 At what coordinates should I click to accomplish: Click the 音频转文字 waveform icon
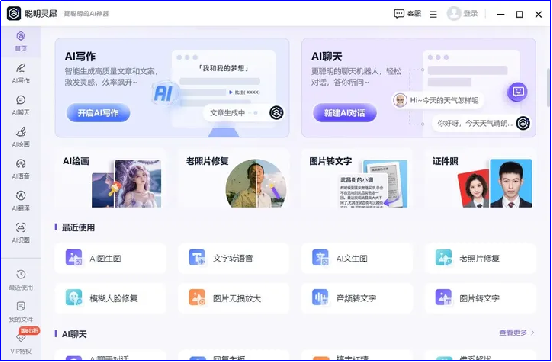pos(320,297)
